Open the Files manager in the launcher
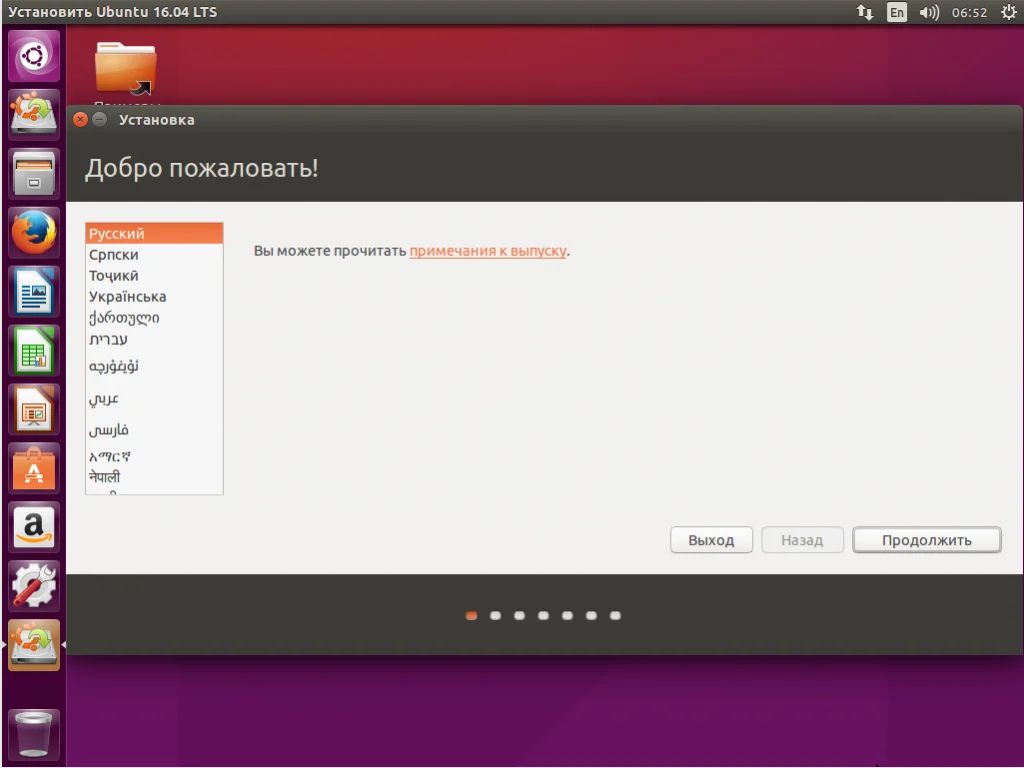Screen dimensions: 1024x768 [x=34, y=174]
